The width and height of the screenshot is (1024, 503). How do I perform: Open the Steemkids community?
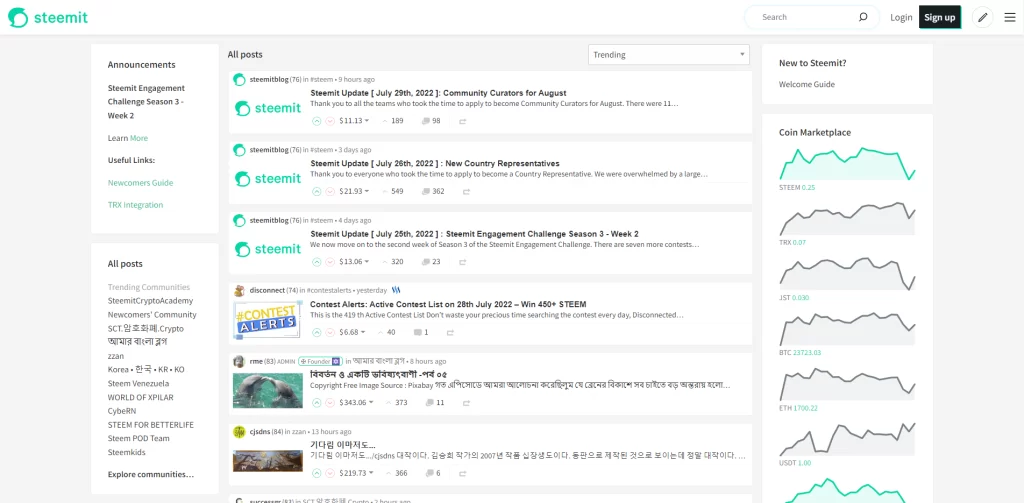click(x=127, y=452)
